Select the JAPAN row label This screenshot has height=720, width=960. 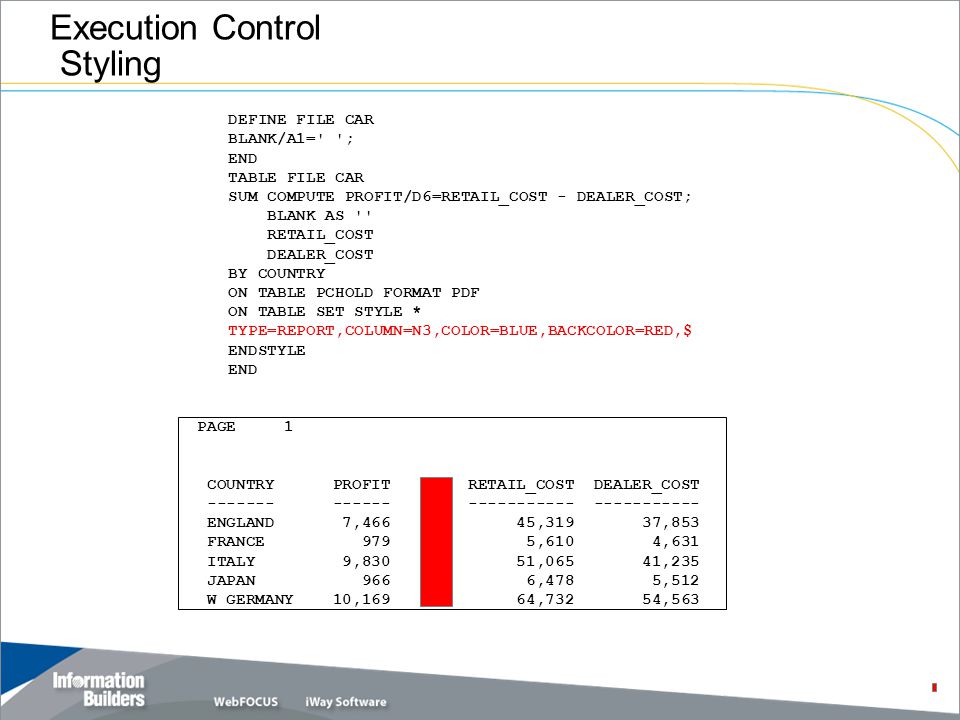231,580
